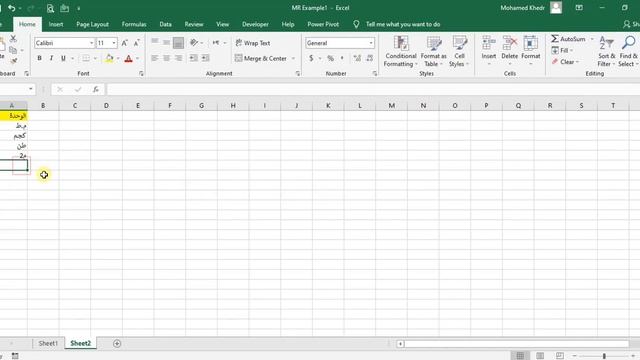The width and height of the screenshot is (640, 360).
Task: Apply Comma Style icon
Action: tap(342, 58)
